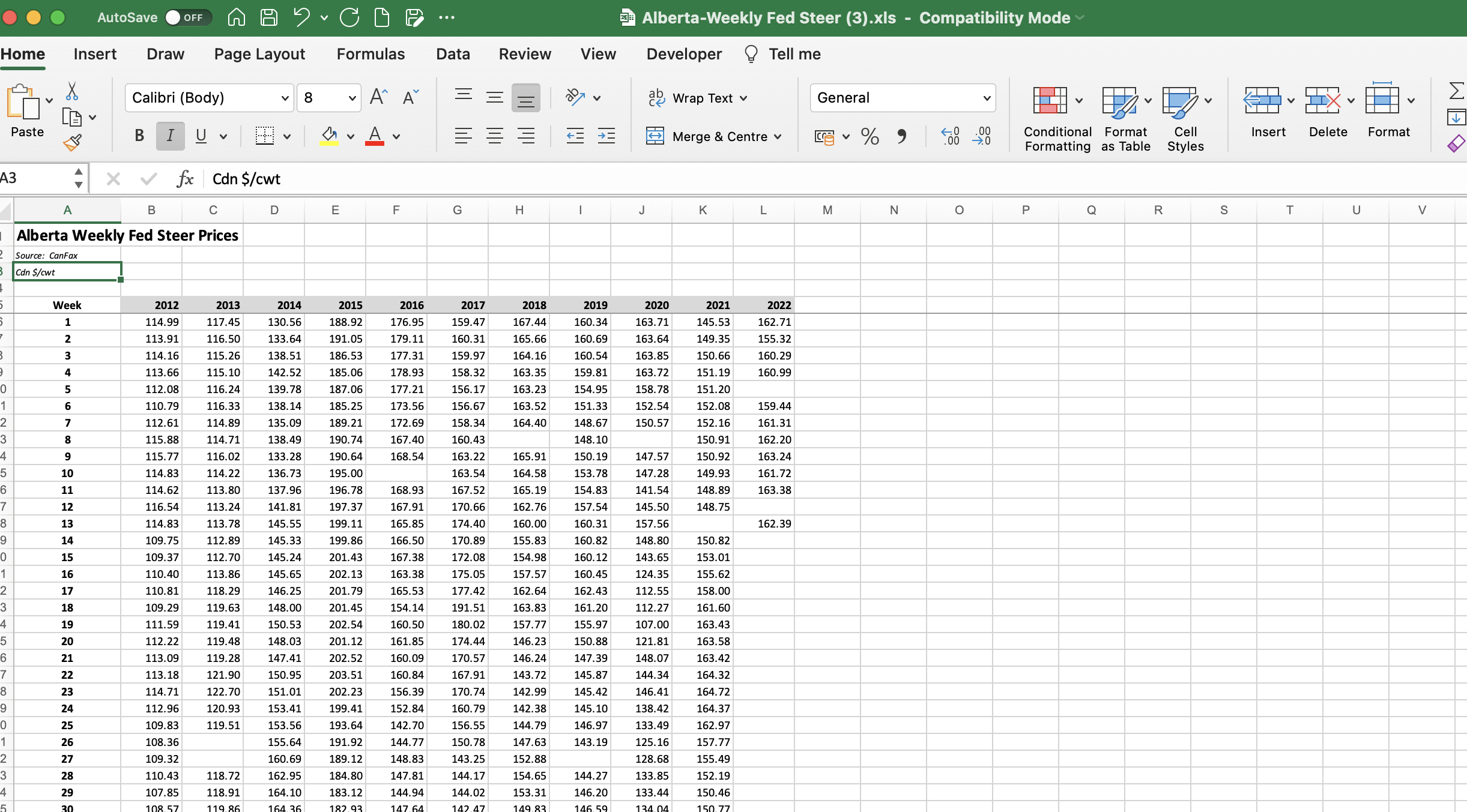Screen dimensions: 1467x812
Task: Click the Increase Font Size icon
Action: click(x=378, y=97)
